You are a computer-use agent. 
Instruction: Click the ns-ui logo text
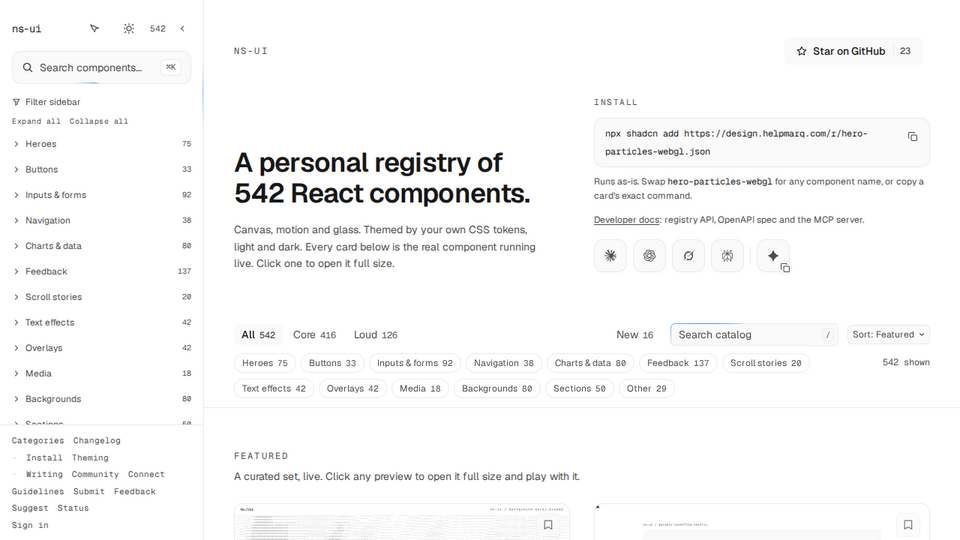point(26,29)
